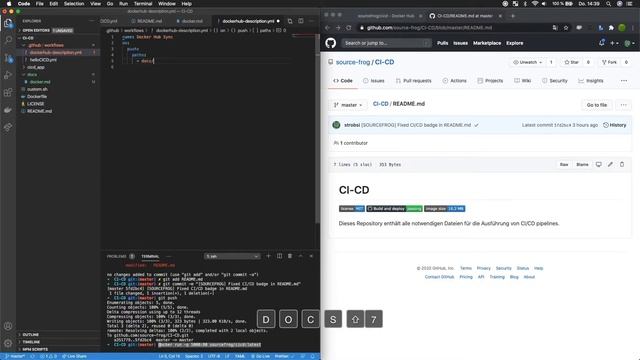Screen dimensions: 640x360
Task: Kill terminal with trash icon
Action: 290,256
